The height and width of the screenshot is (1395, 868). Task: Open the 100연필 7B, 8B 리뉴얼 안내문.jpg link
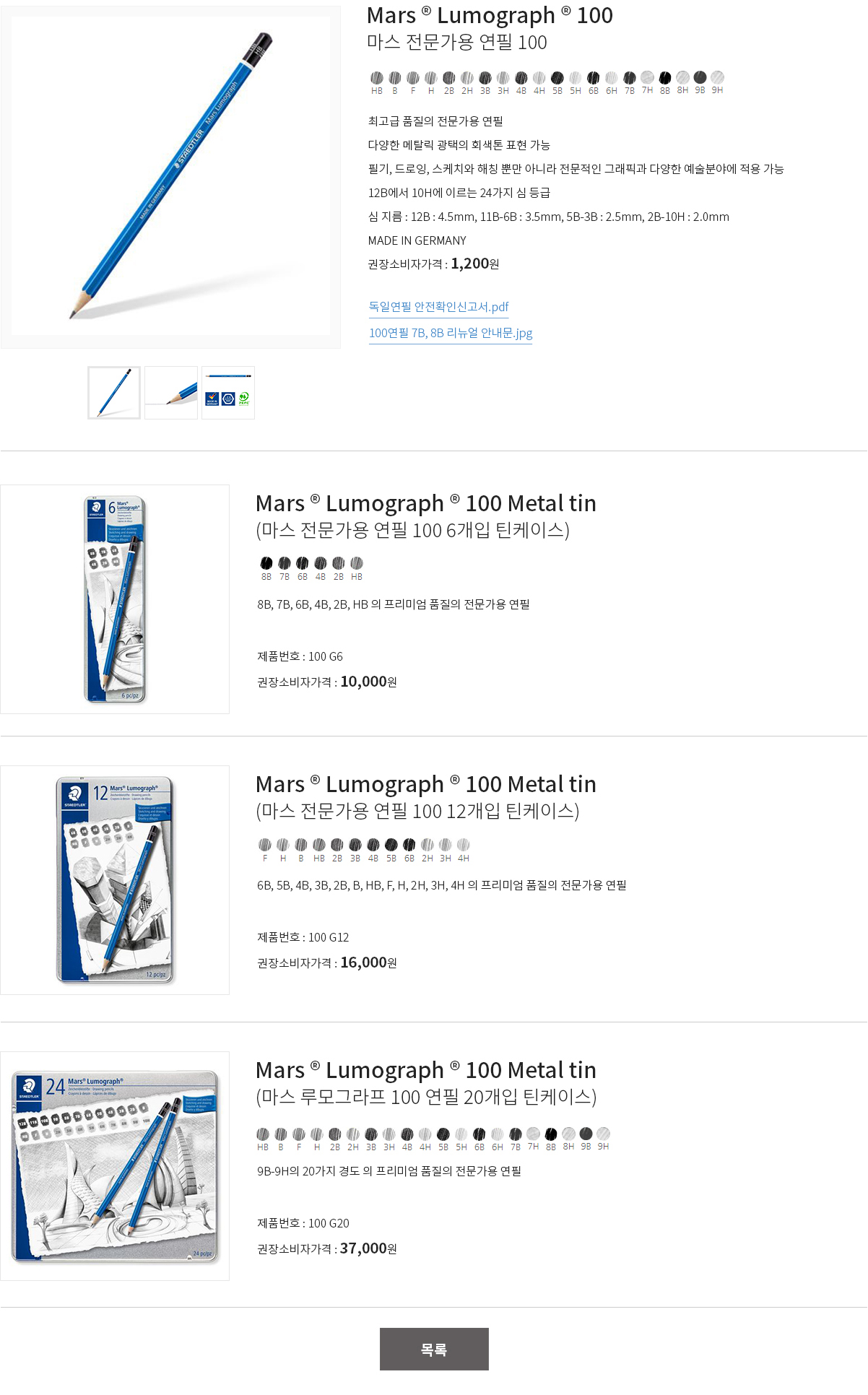(451, 333)
